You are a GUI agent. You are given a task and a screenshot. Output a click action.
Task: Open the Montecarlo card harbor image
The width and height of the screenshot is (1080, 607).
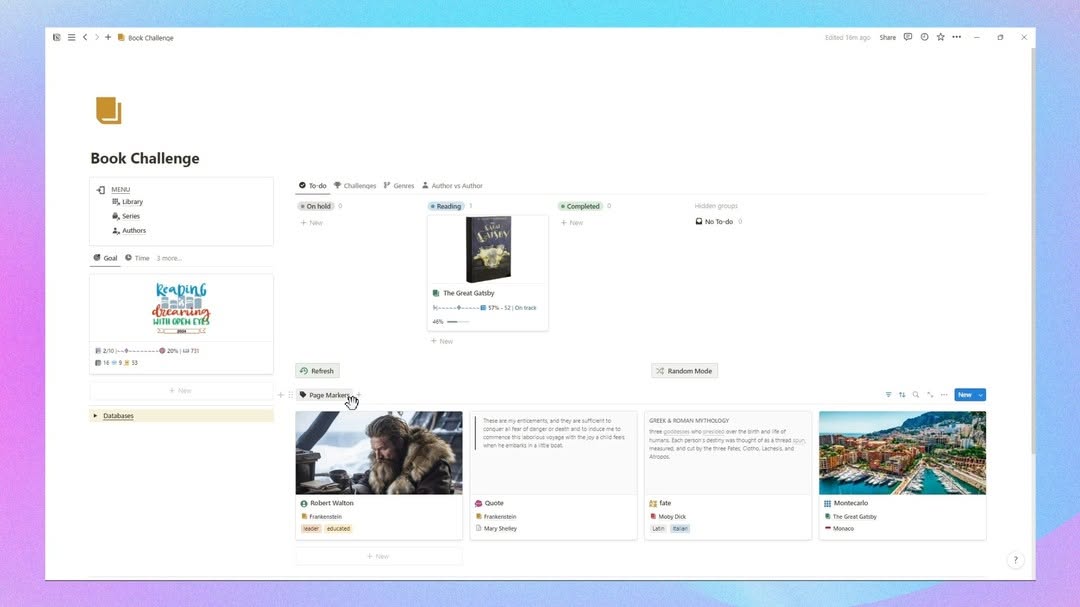(902, 453)
